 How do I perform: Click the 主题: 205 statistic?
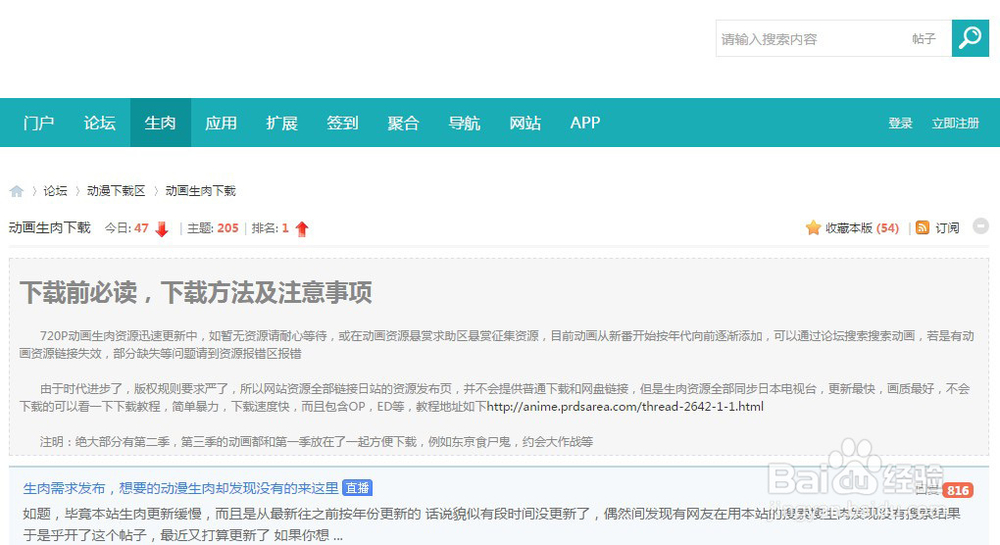(212, 228)
